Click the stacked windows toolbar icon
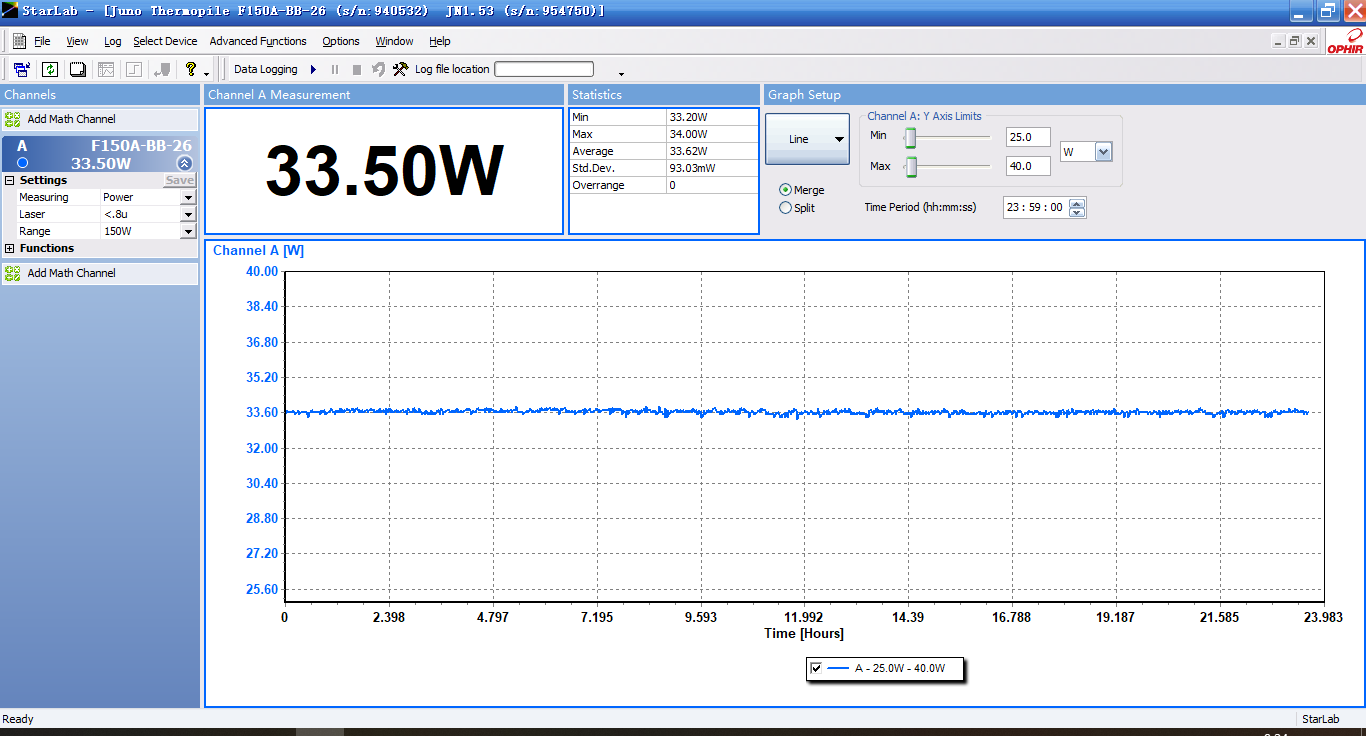1366x736 pixels. (77, 69)
